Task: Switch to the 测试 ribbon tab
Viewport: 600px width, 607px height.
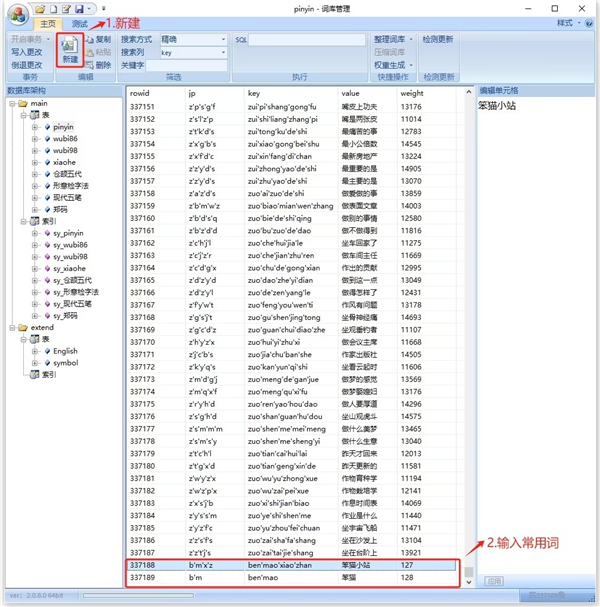Action: click(x=78, y=23)
